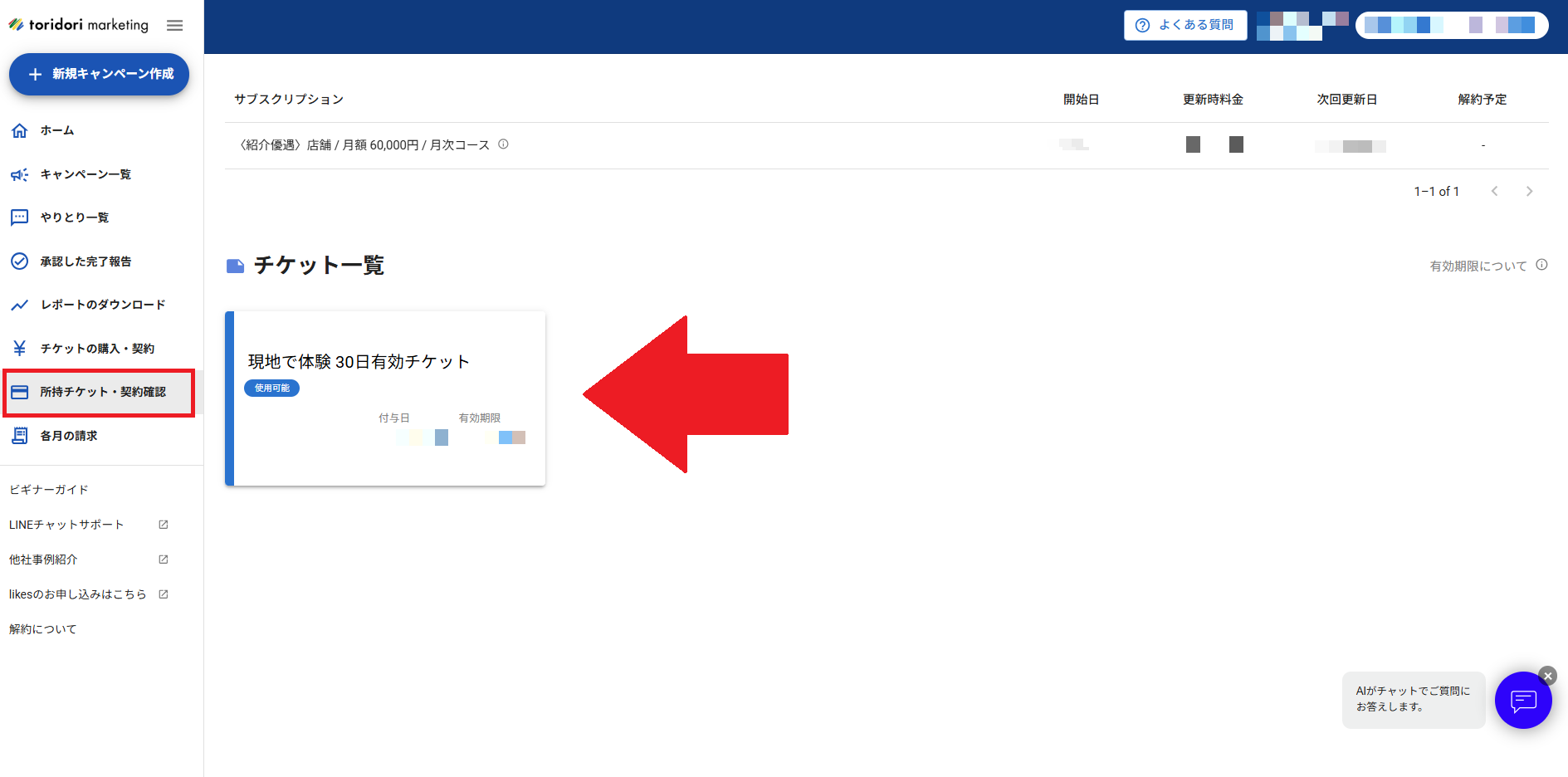Click the AIがチャットでご質問に message
1568x777 pixels.
point(1413,699)
